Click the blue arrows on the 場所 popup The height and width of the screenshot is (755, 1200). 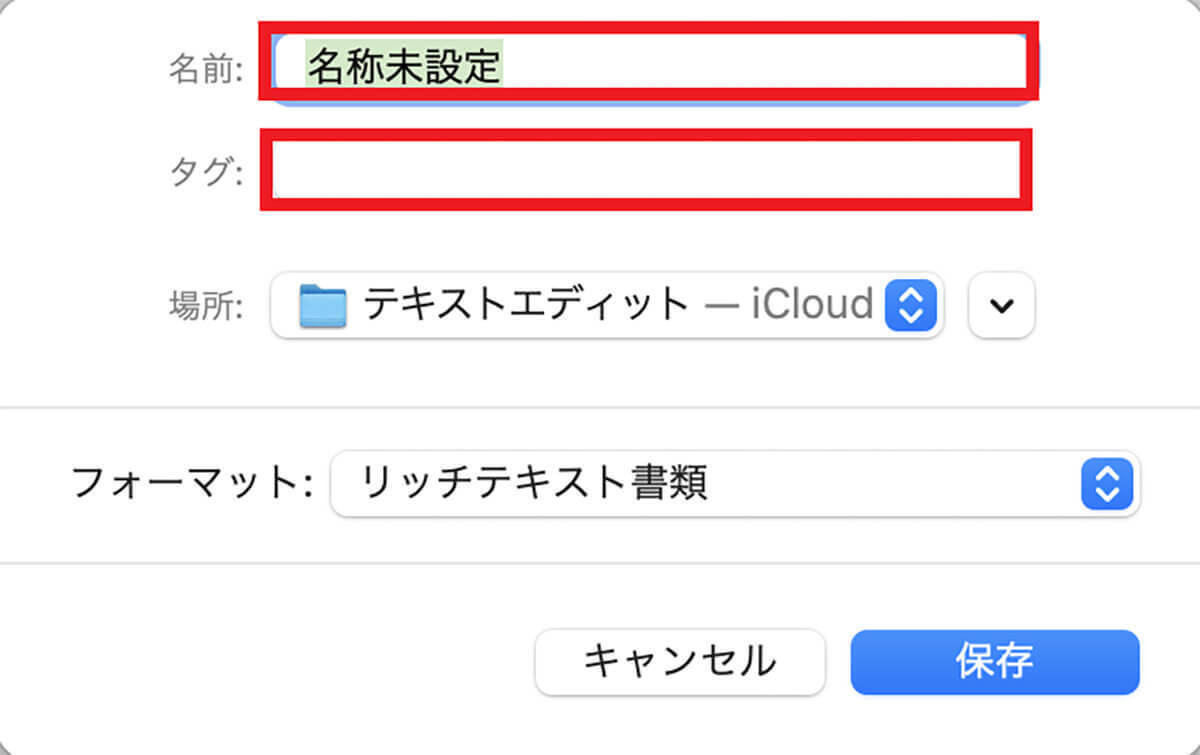(x=910, y=305)
